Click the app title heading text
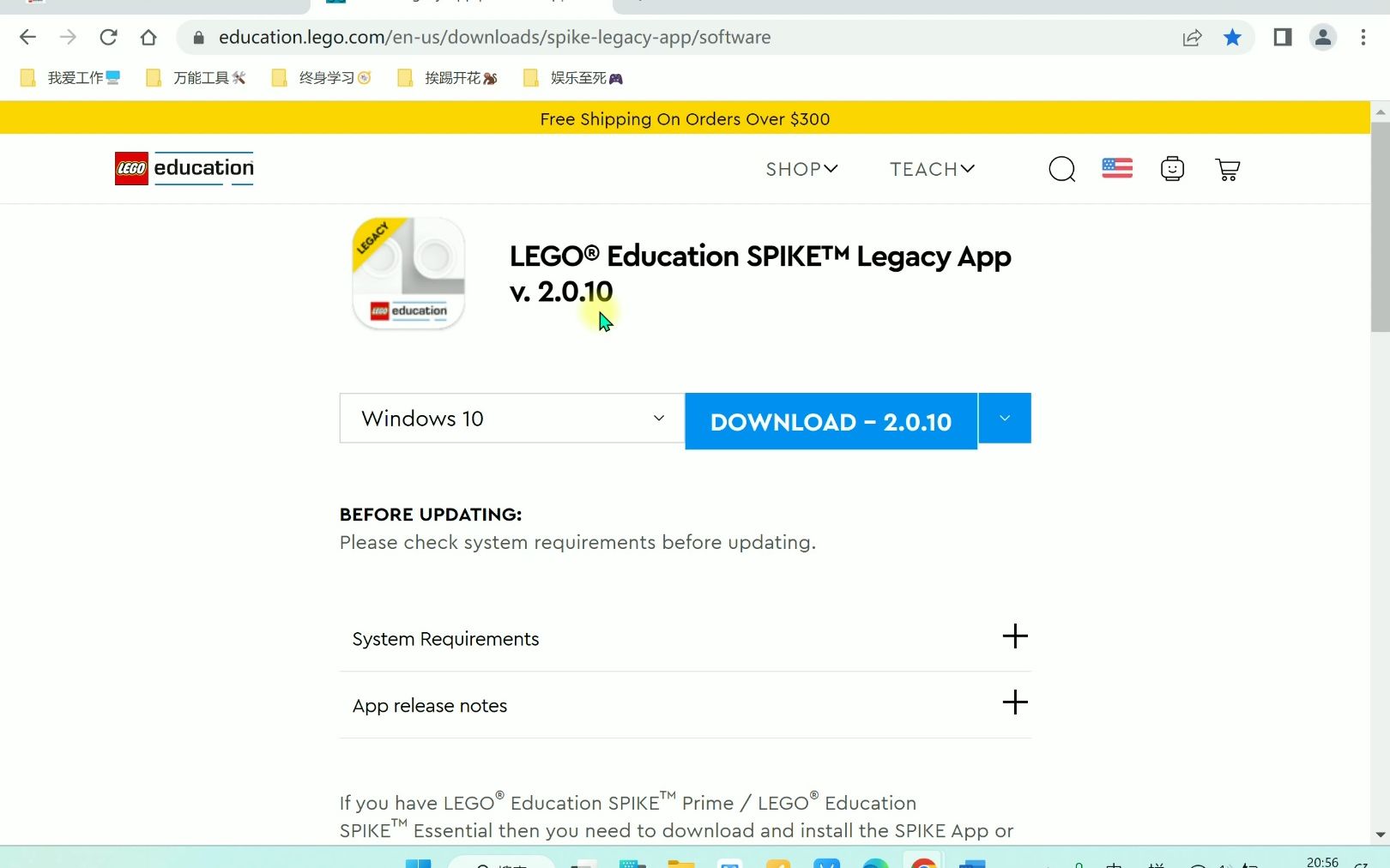The image size is (1390, 868). point(760,274)
